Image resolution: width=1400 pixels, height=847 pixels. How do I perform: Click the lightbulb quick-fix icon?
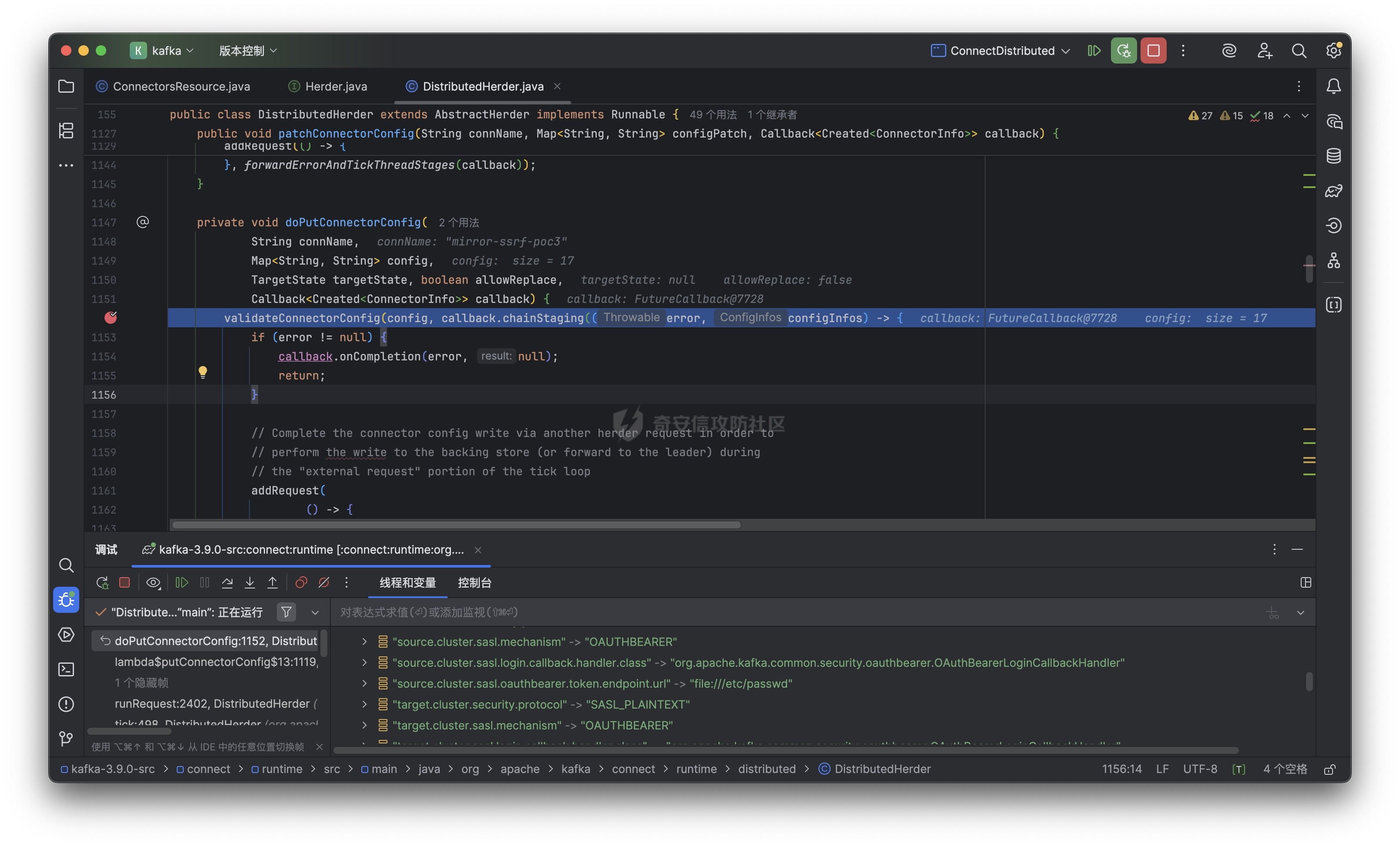click(202, 373)
